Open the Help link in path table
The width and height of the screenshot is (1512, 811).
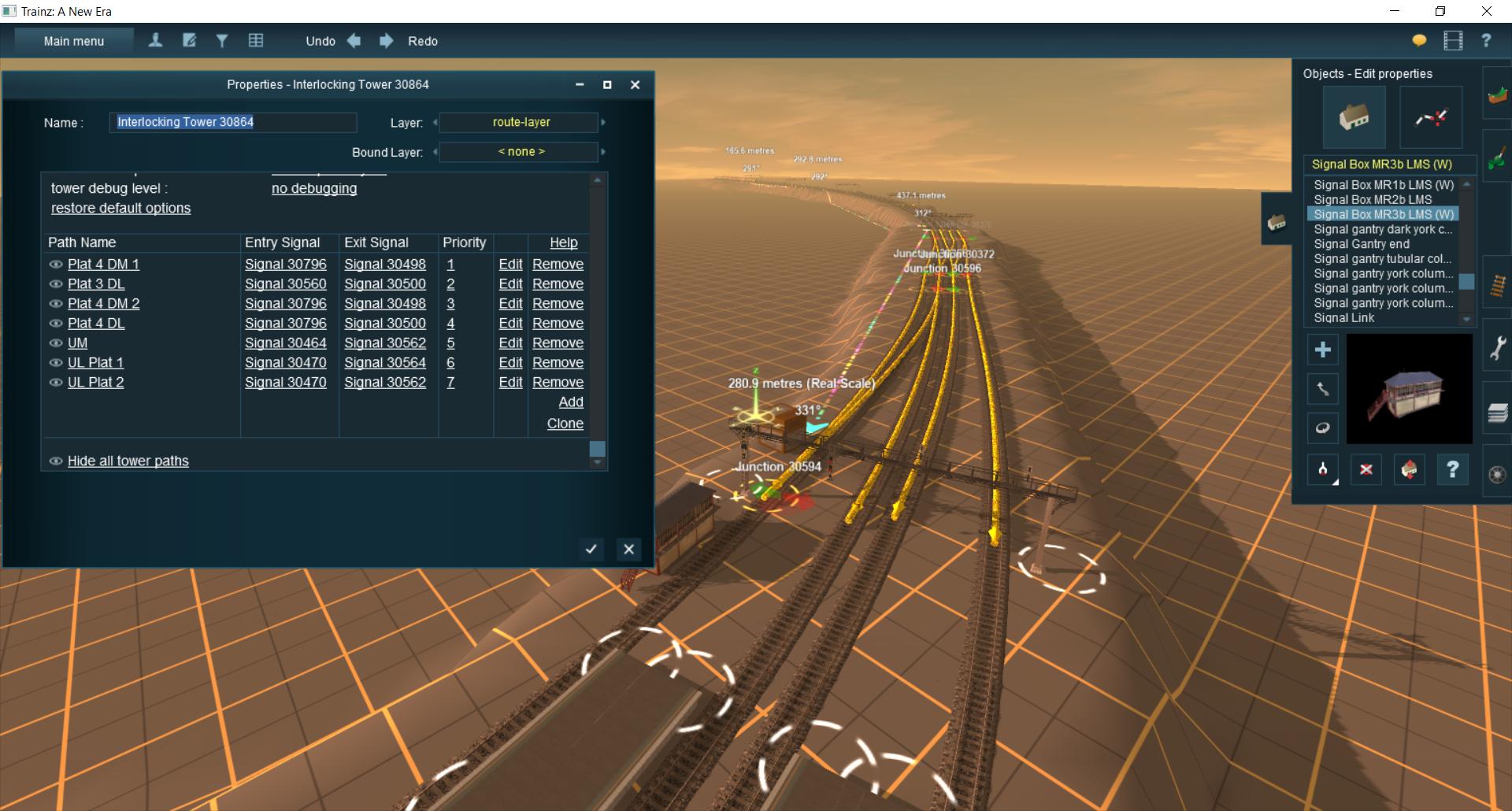pos(563,243)
